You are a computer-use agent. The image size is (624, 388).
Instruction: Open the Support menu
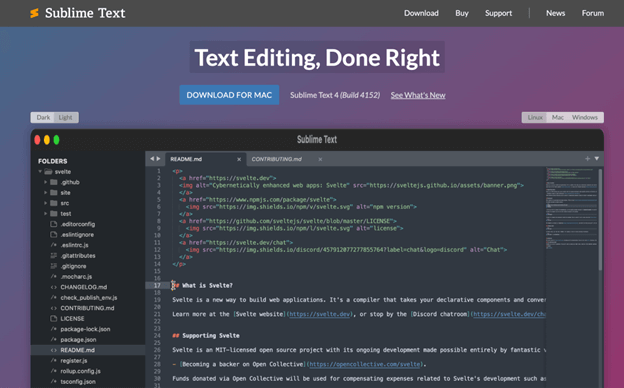coord(498,13)
